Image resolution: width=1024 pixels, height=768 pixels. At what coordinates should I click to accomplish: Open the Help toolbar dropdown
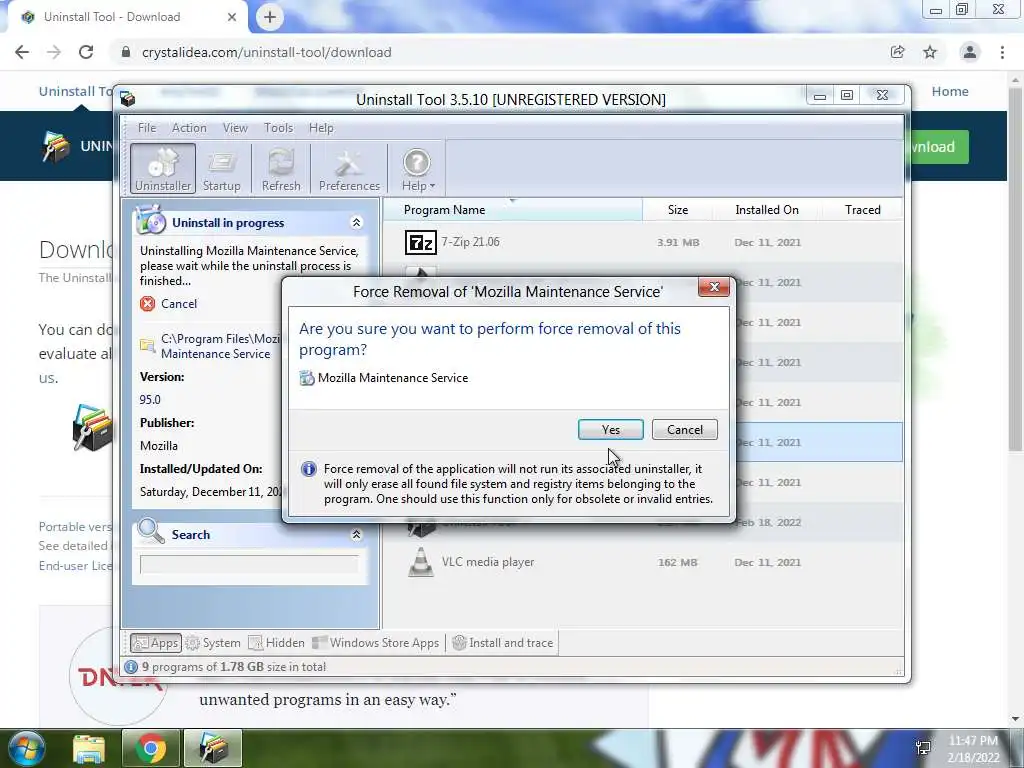click(x=417, y=169)
